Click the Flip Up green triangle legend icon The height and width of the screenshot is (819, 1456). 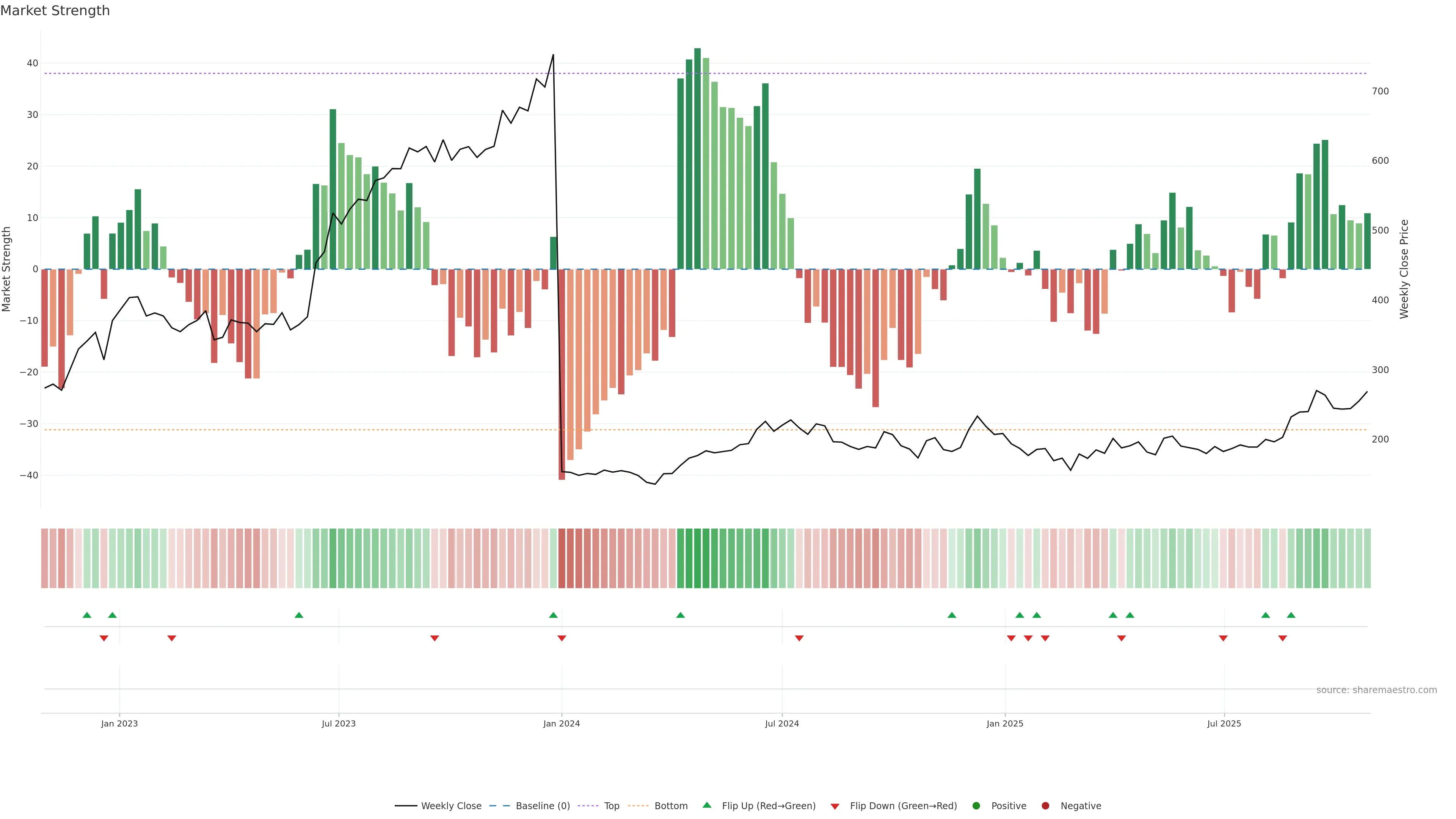(706, 805)
